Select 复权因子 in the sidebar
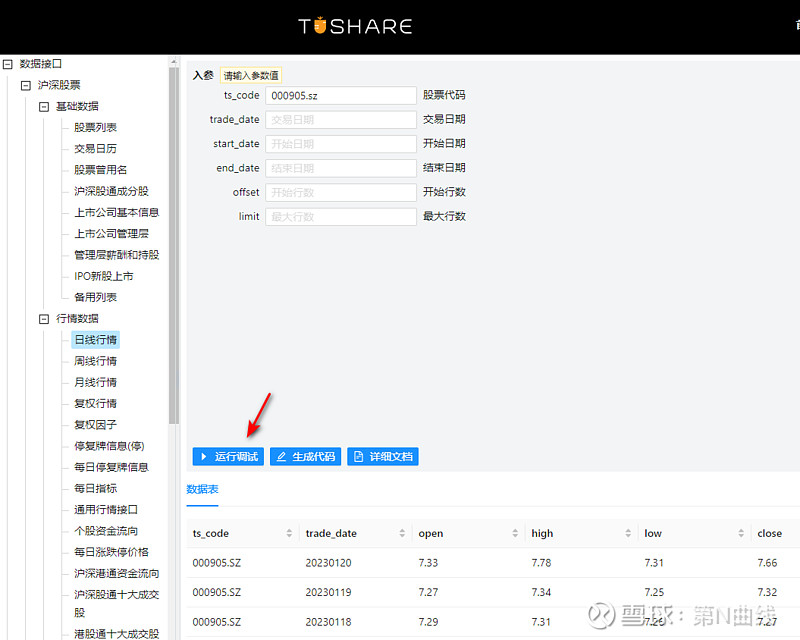Screen dimensions: 800x640 (94, 424)
